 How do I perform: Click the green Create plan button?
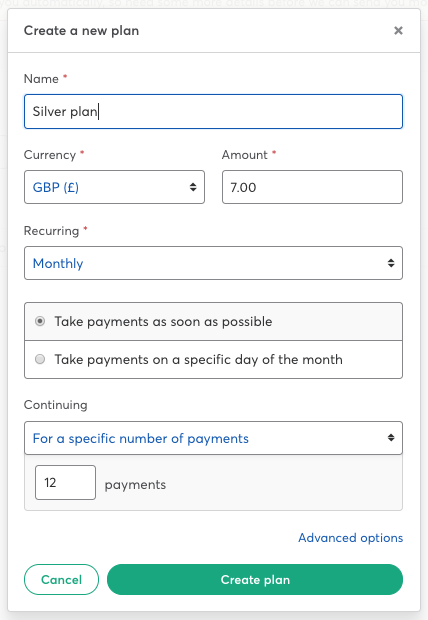[255, 579]
